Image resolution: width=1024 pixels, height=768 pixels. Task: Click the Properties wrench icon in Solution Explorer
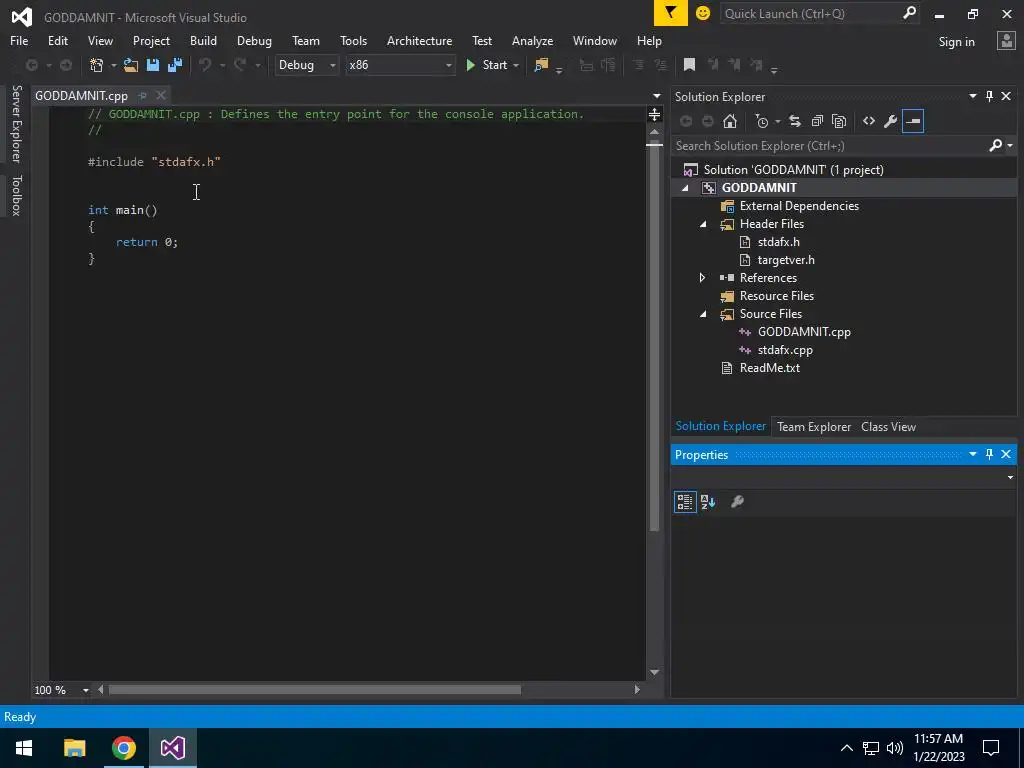click(x=890, y=121)
